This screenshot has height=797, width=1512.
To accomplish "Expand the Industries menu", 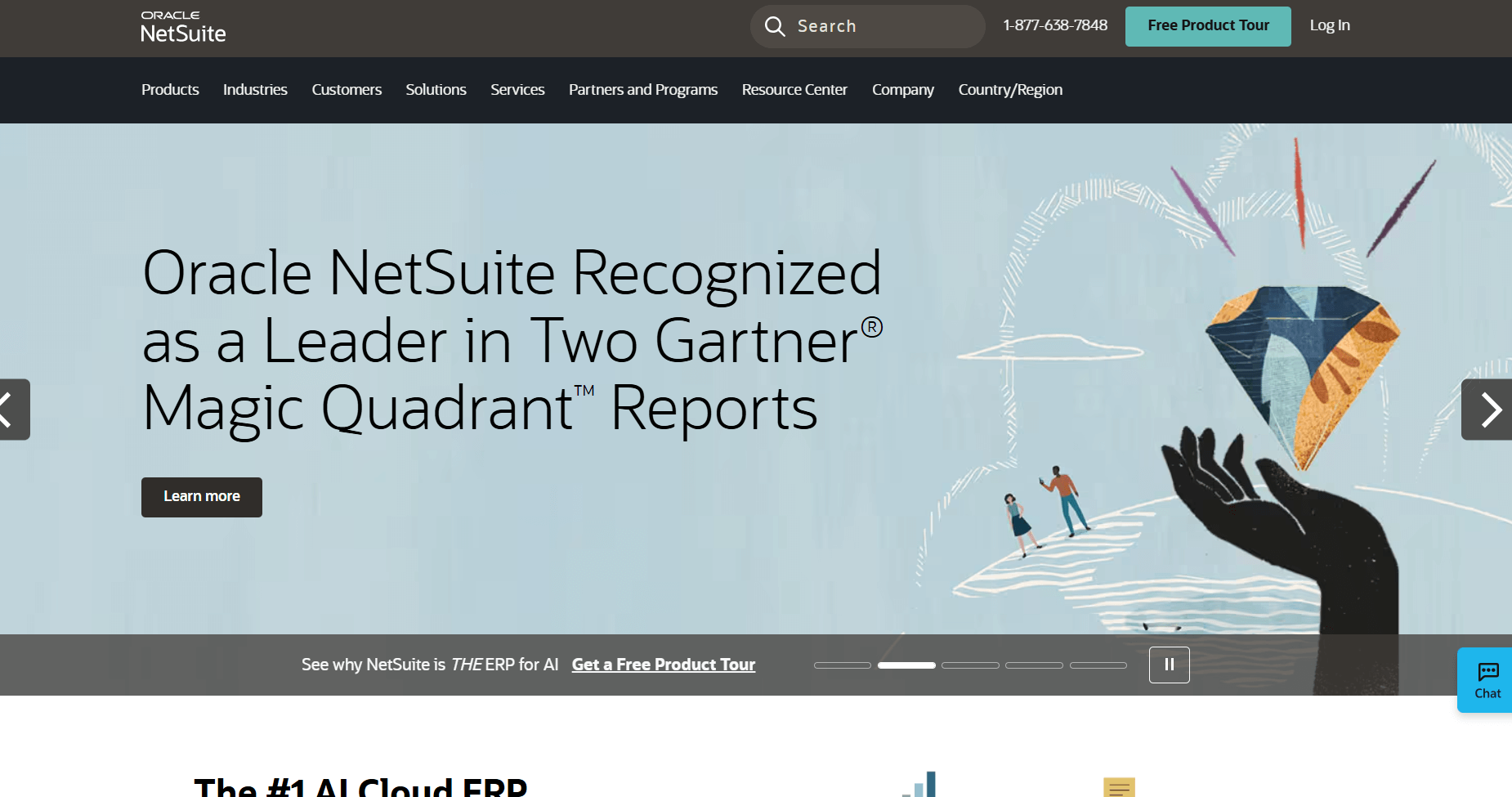I will [x=255, y=90].
